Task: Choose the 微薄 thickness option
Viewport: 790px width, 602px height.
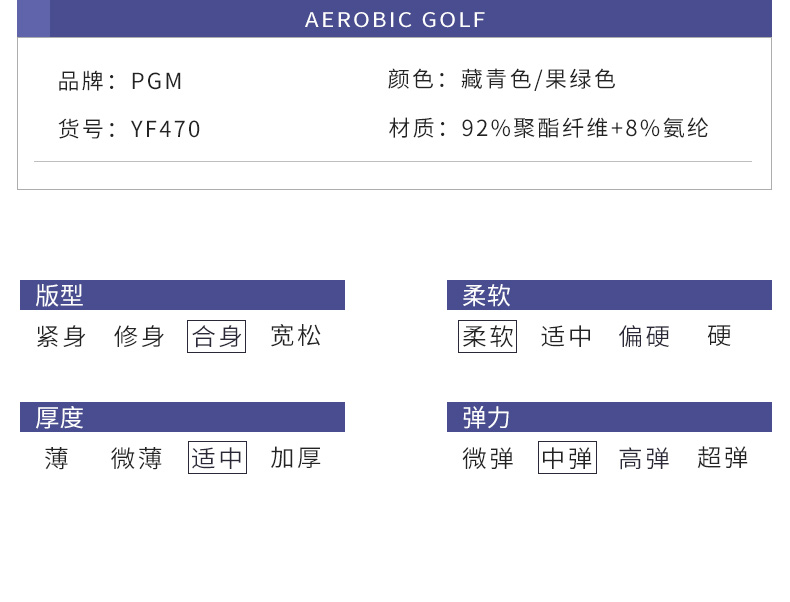Action: (137, 458)
